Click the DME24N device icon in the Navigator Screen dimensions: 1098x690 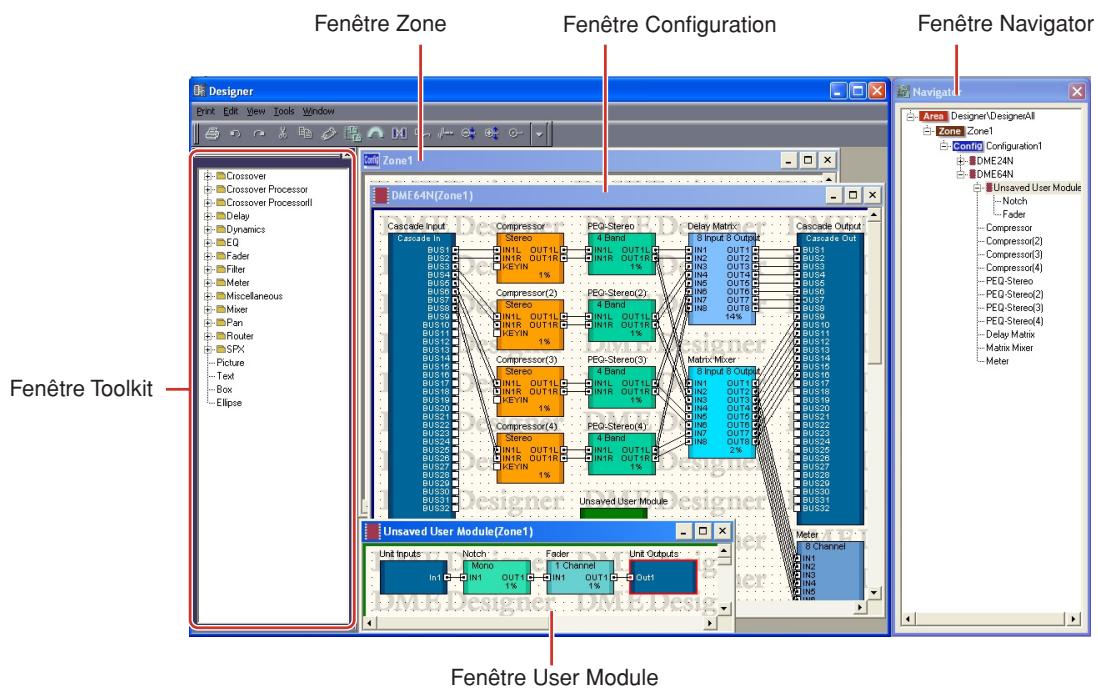coord(973,160)
